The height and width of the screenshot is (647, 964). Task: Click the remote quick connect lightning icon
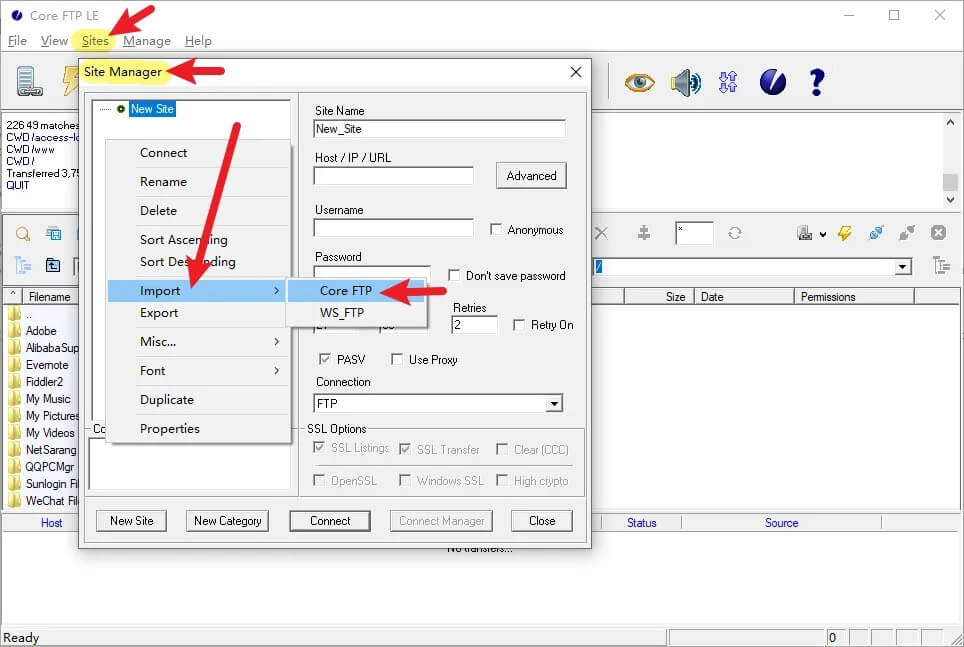click(x=845, y=233)
